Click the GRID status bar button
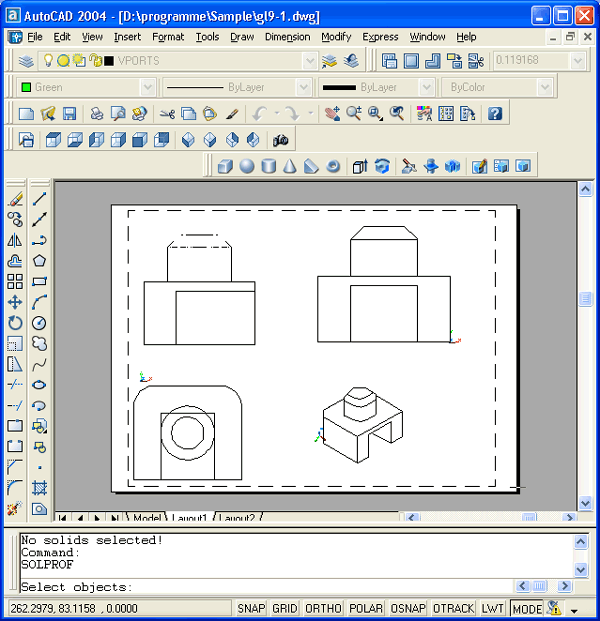This screenshot has width=600, height=621. point(285,608)
